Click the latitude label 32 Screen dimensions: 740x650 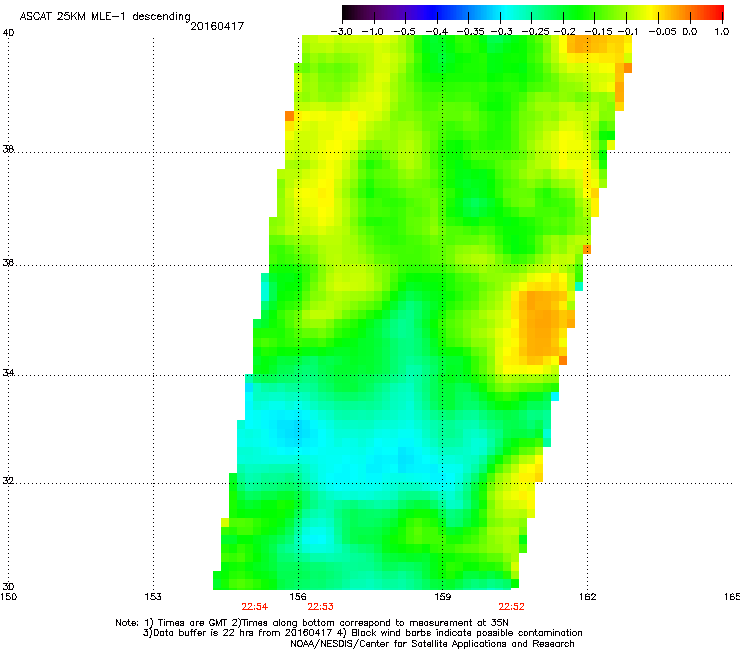pos(8,481)
